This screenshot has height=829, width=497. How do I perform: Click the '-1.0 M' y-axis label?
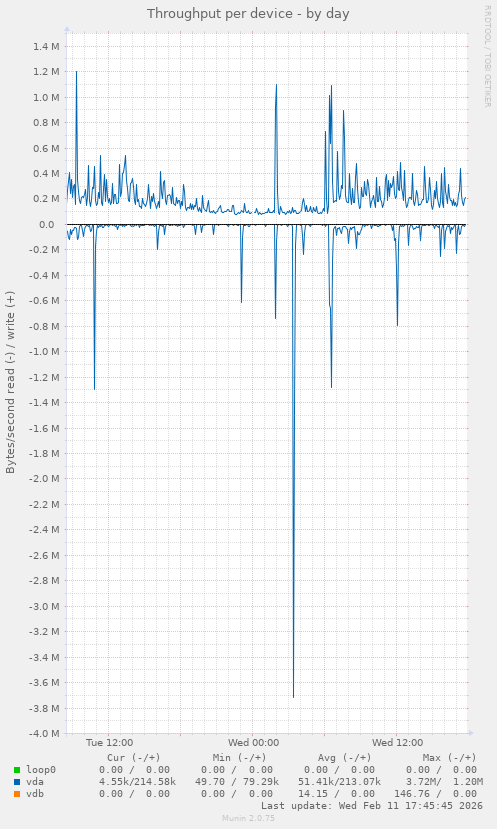(44, 352)
